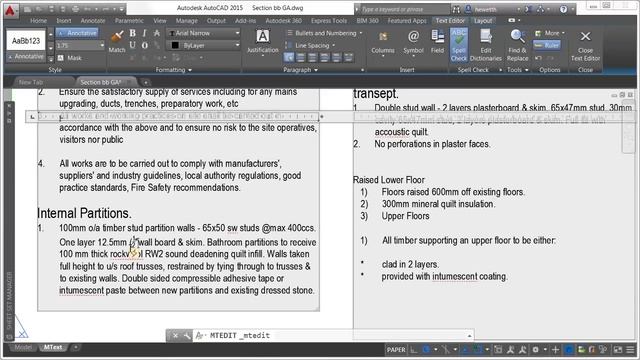Close the Text Editor
640x360 pixels.
click(x=585, y=45)
